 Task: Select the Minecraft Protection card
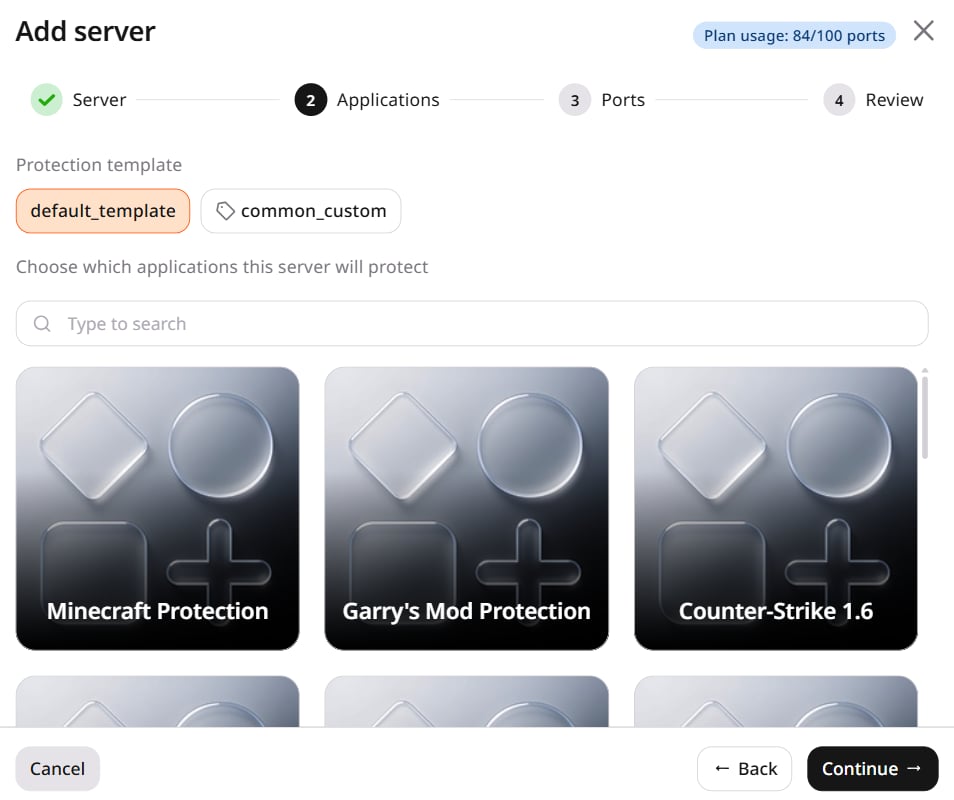pos(158,509)
